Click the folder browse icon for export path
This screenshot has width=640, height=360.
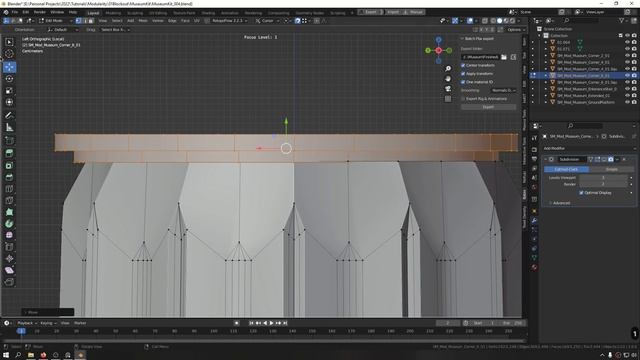point(504,57)
